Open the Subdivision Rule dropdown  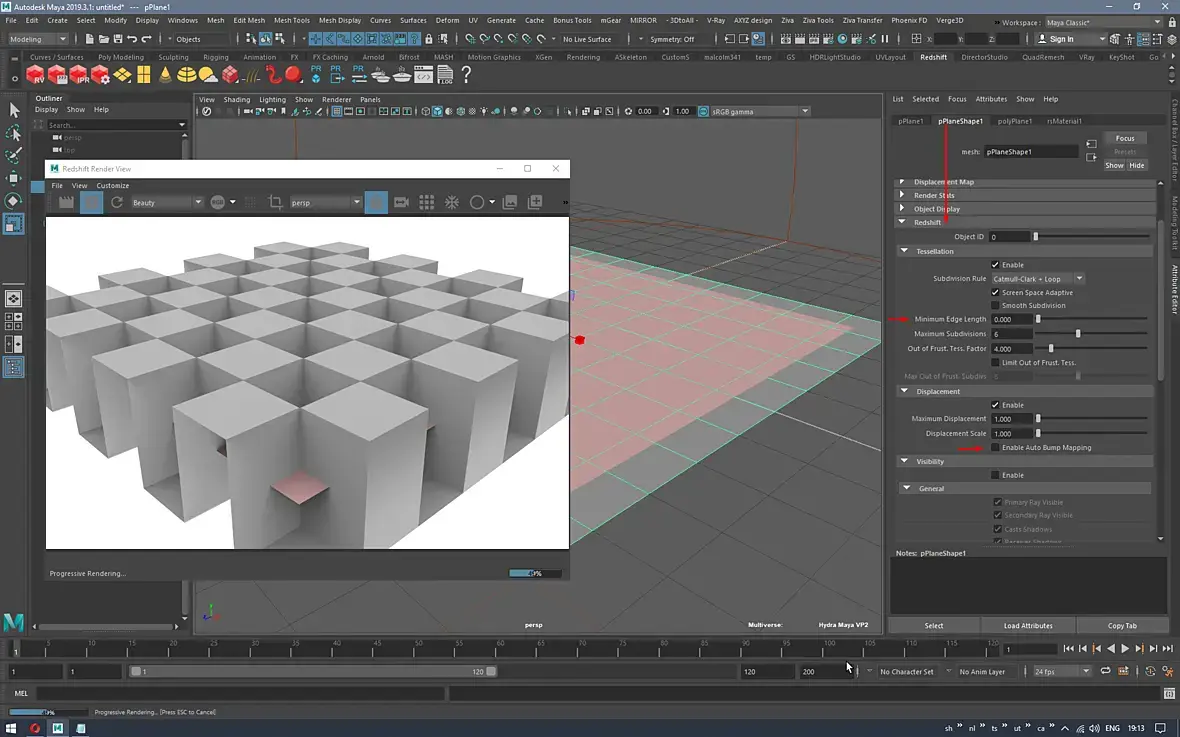(x=1038, y=279)
